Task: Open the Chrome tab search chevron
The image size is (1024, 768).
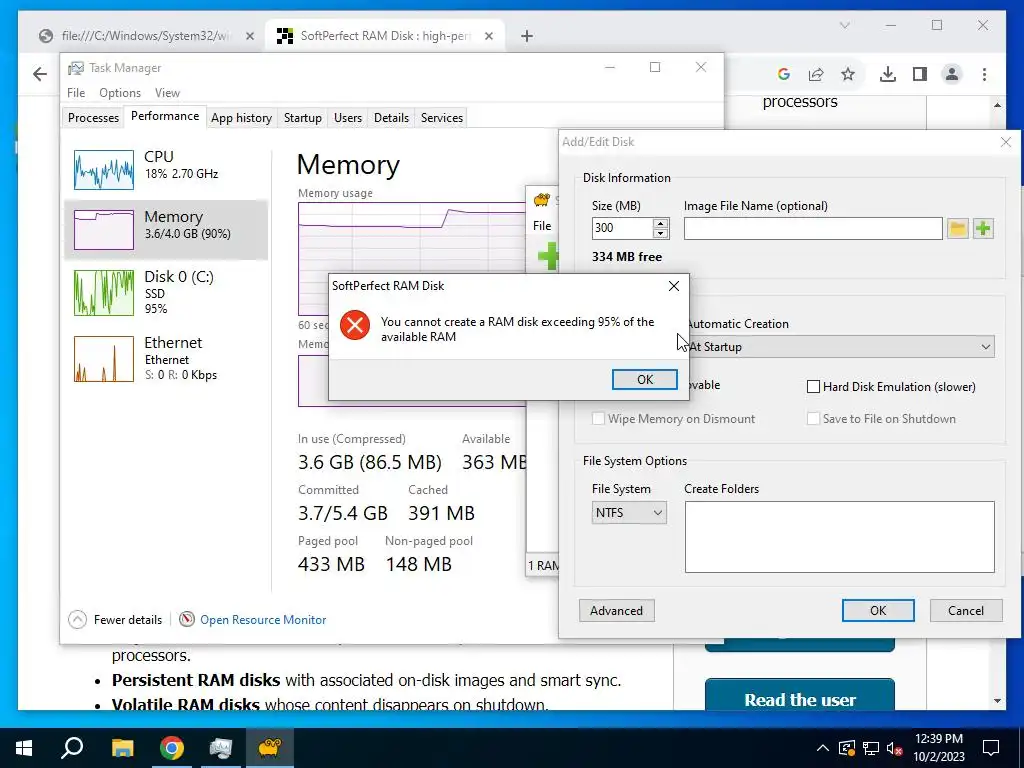Action: 844,25
